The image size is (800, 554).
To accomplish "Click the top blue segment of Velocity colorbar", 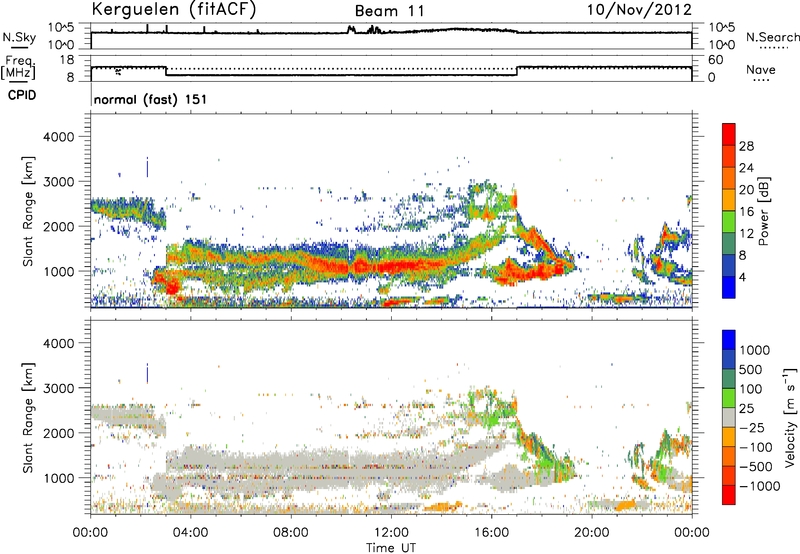I will (729, 340).
